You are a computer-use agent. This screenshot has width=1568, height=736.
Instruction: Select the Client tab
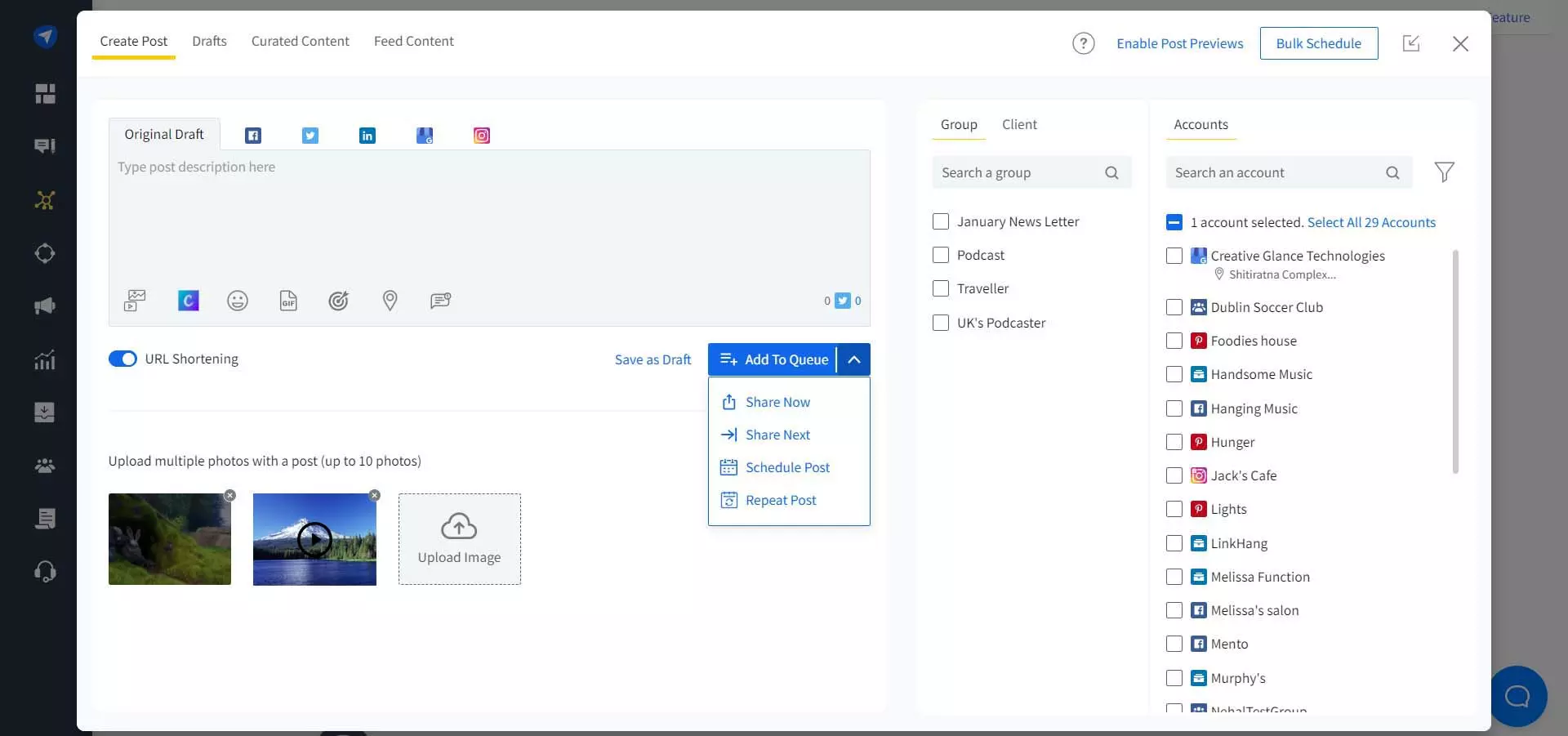(1019, 124)
